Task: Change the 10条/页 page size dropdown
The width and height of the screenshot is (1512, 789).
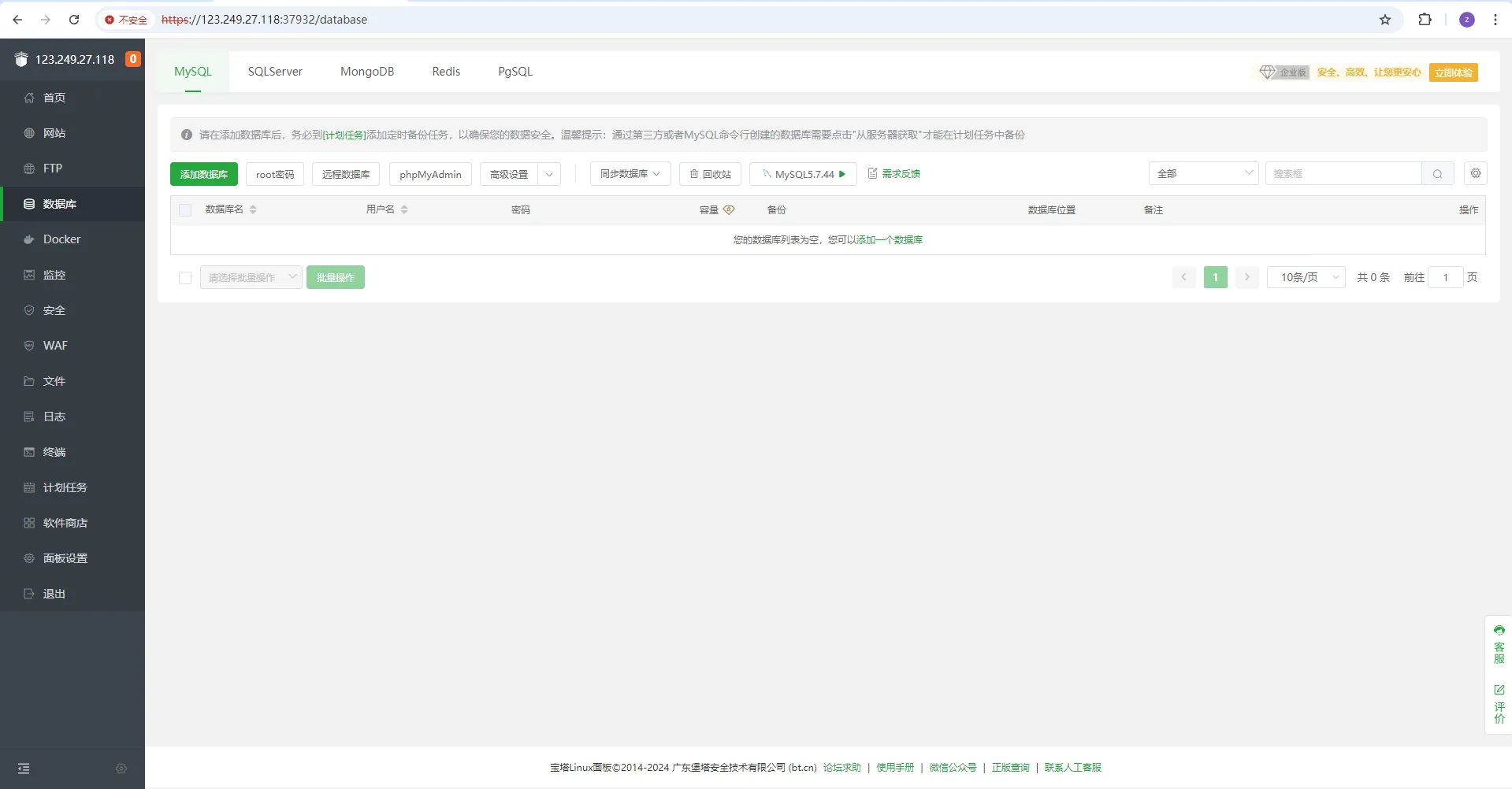Action: (1306, 277)
